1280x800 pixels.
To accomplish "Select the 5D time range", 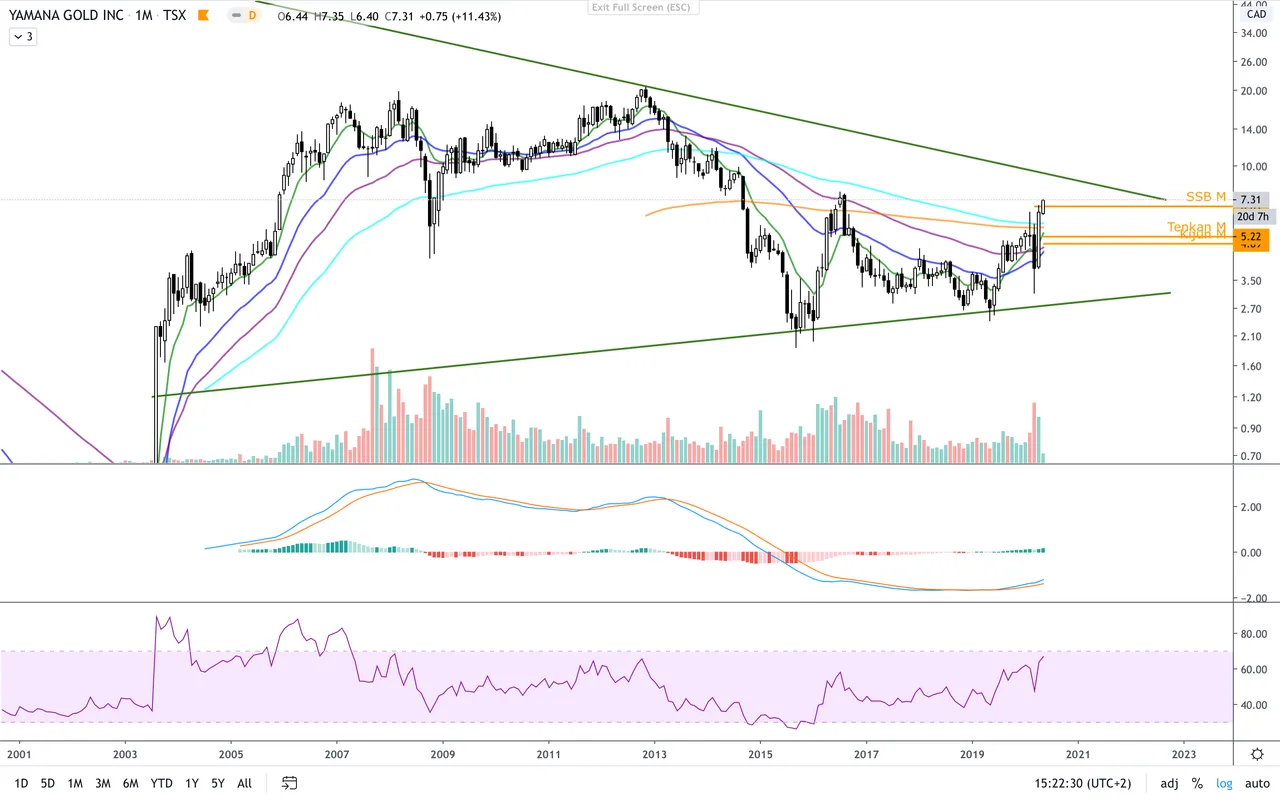I will 47,783.
